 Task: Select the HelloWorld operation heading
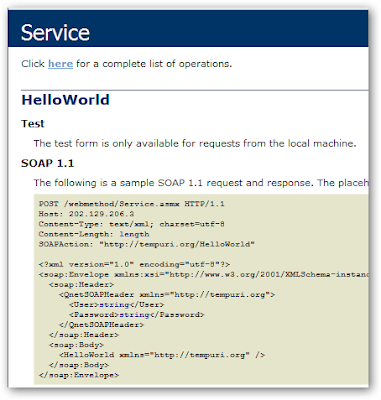tap(65, 100)
